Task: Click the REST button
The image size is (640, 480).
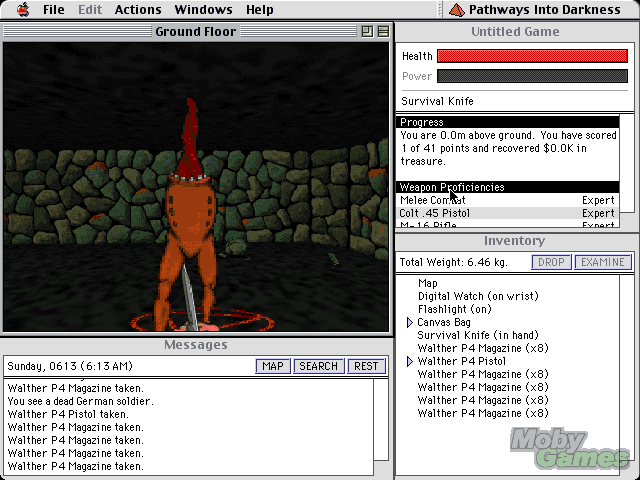Action: coord(366,366)
